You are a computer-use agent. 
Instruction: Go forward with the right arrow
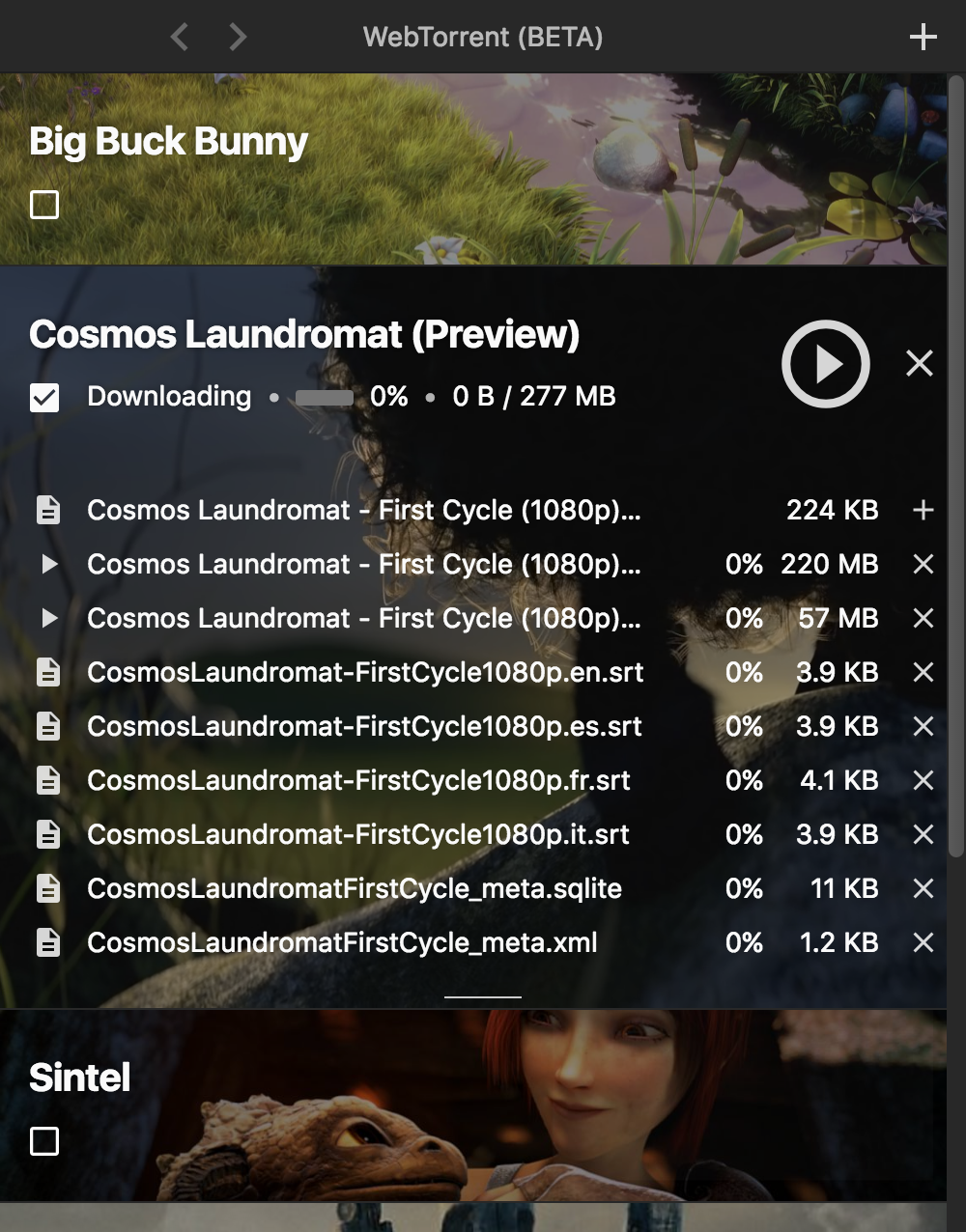tap(238, 38)
